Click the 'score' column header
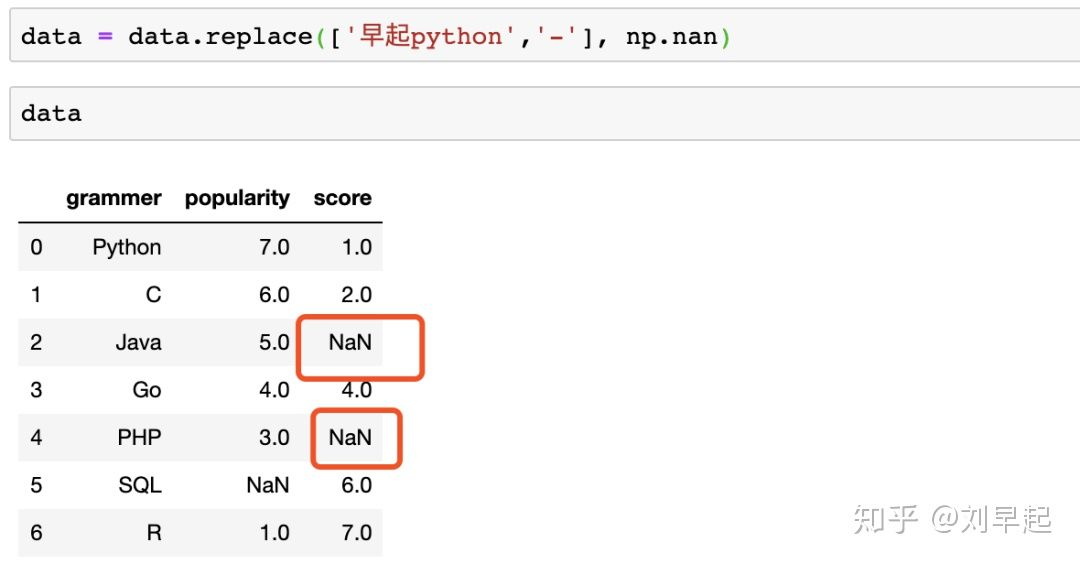The image size is (1080, 564). 342,198
